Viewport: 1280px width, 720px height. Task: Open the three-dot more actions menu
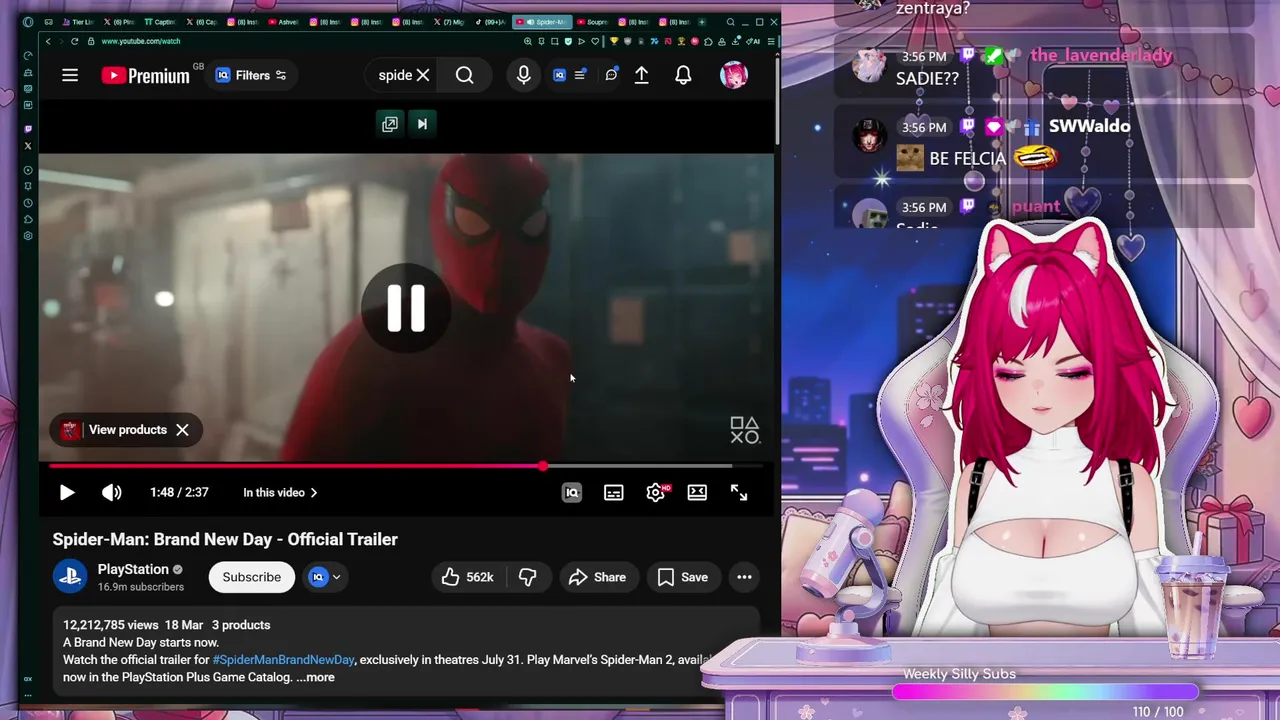coord(744,577)
